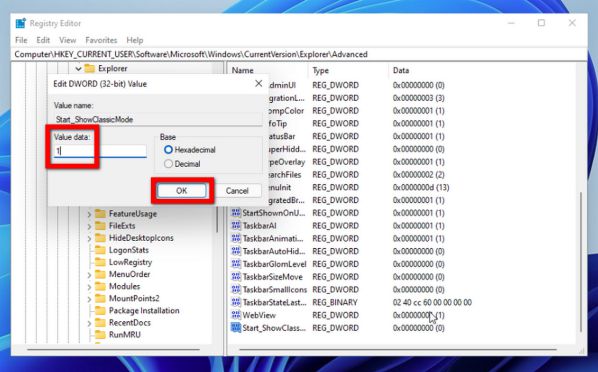Screen dimensions: 598x372
Task: Click the TaskbarGlomLevel value icon
Action: click(x=236, y=264)
